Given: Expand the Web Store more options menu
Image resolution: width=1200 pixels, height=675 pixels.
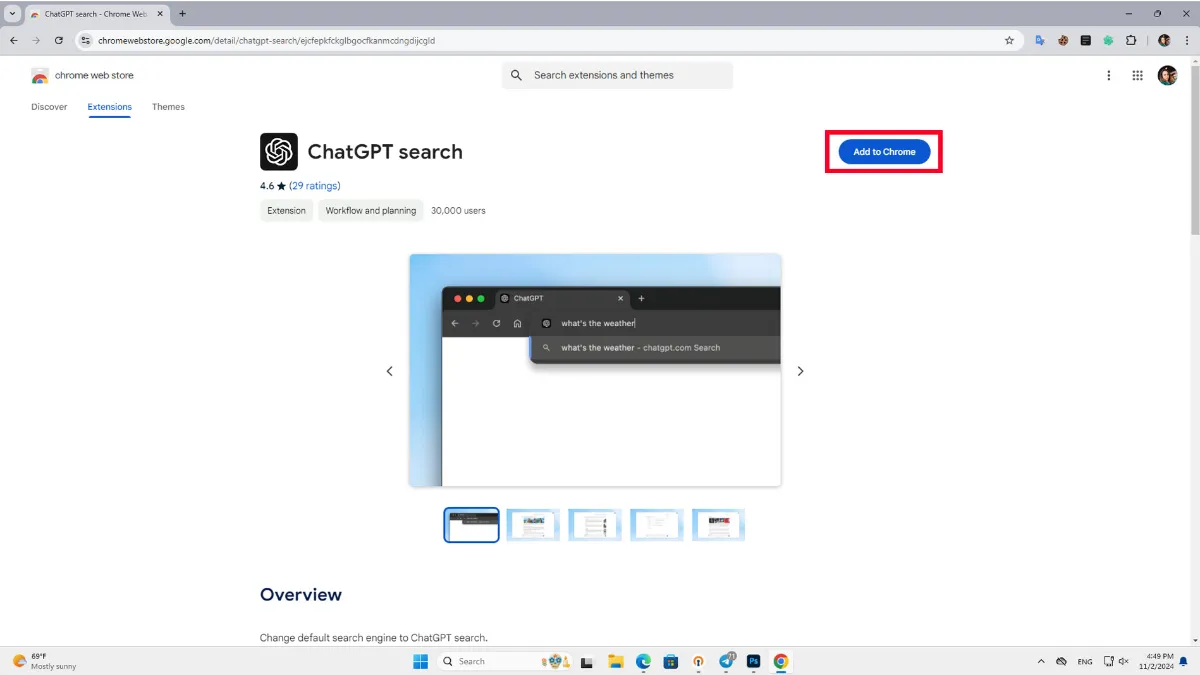Looking at the screenshot, I should [1108, 76].
